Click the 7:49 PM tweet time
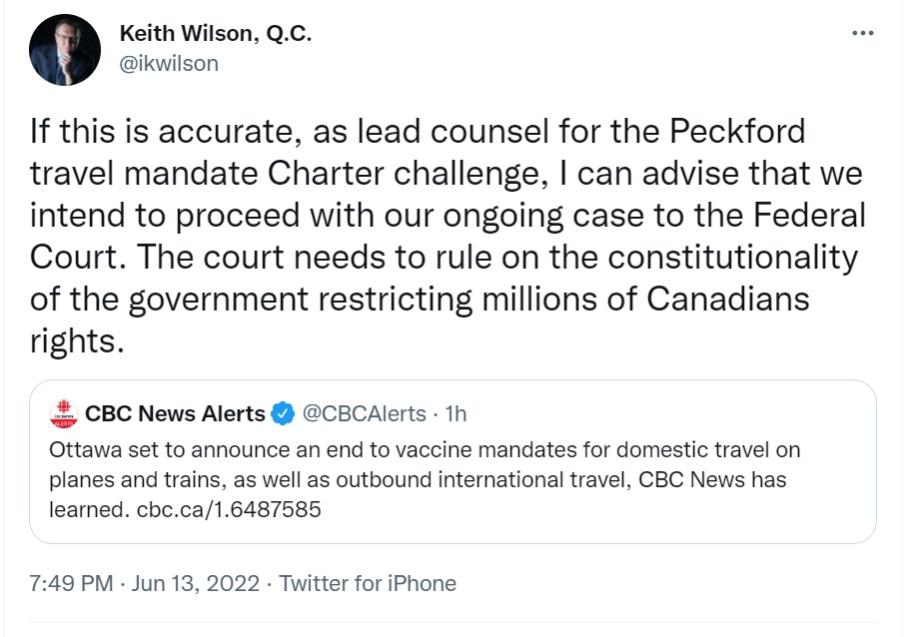922x637 pixels. tap(72, 583)
